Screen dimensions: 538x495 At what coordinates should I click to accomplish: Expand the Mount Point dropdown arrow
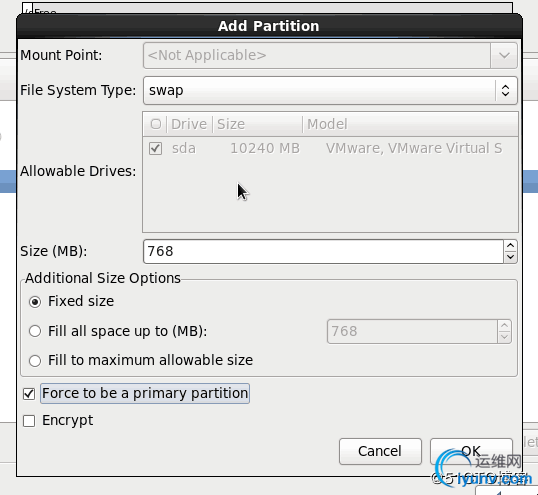pyautogui.click(x=504, y=55)
